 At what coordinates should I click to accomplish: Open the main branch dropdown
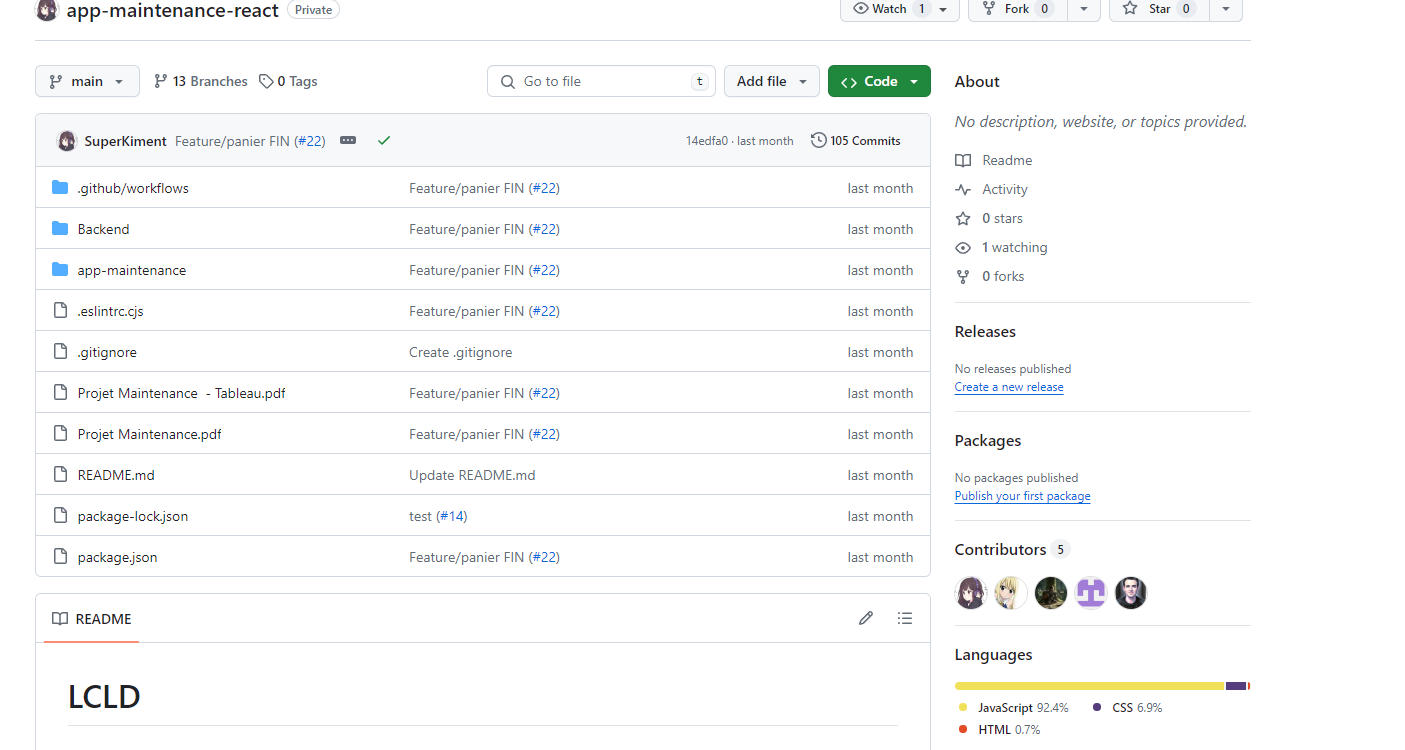coord(87,81)
